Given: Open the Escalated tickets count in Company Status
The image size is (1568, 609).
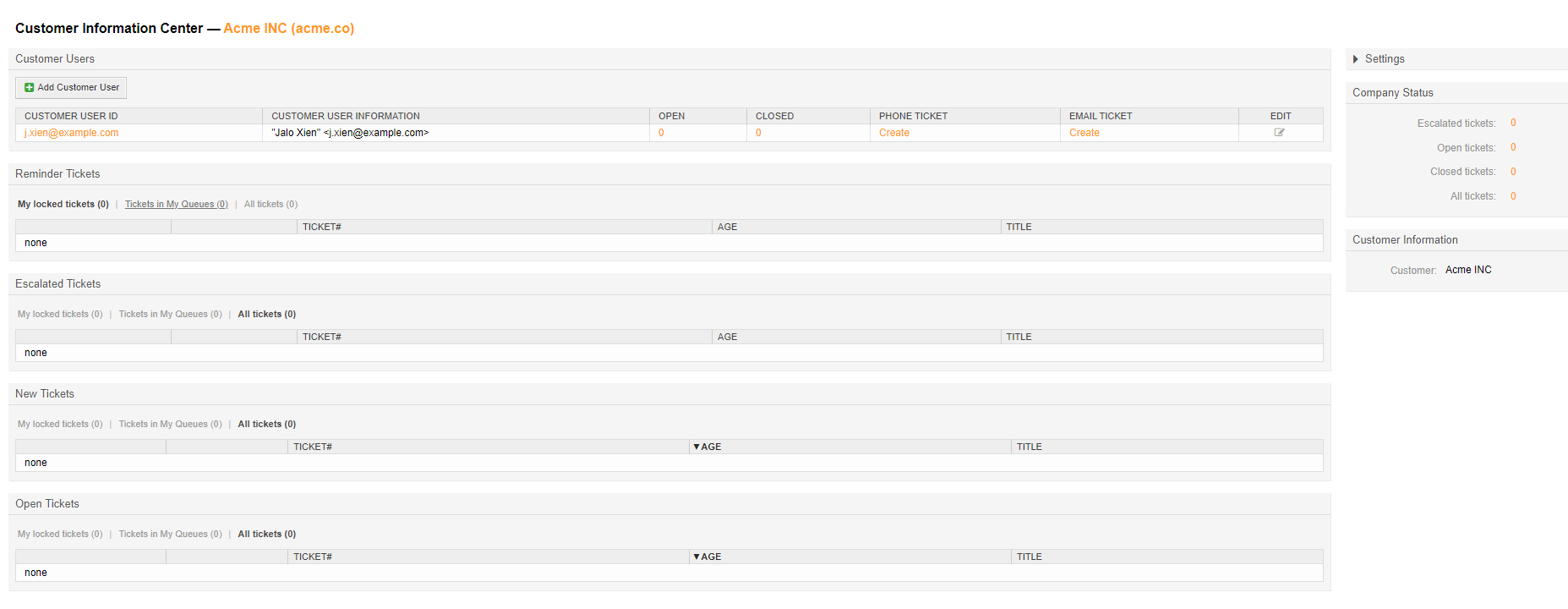Looking at the screenshot, I should pos(1513,123).
